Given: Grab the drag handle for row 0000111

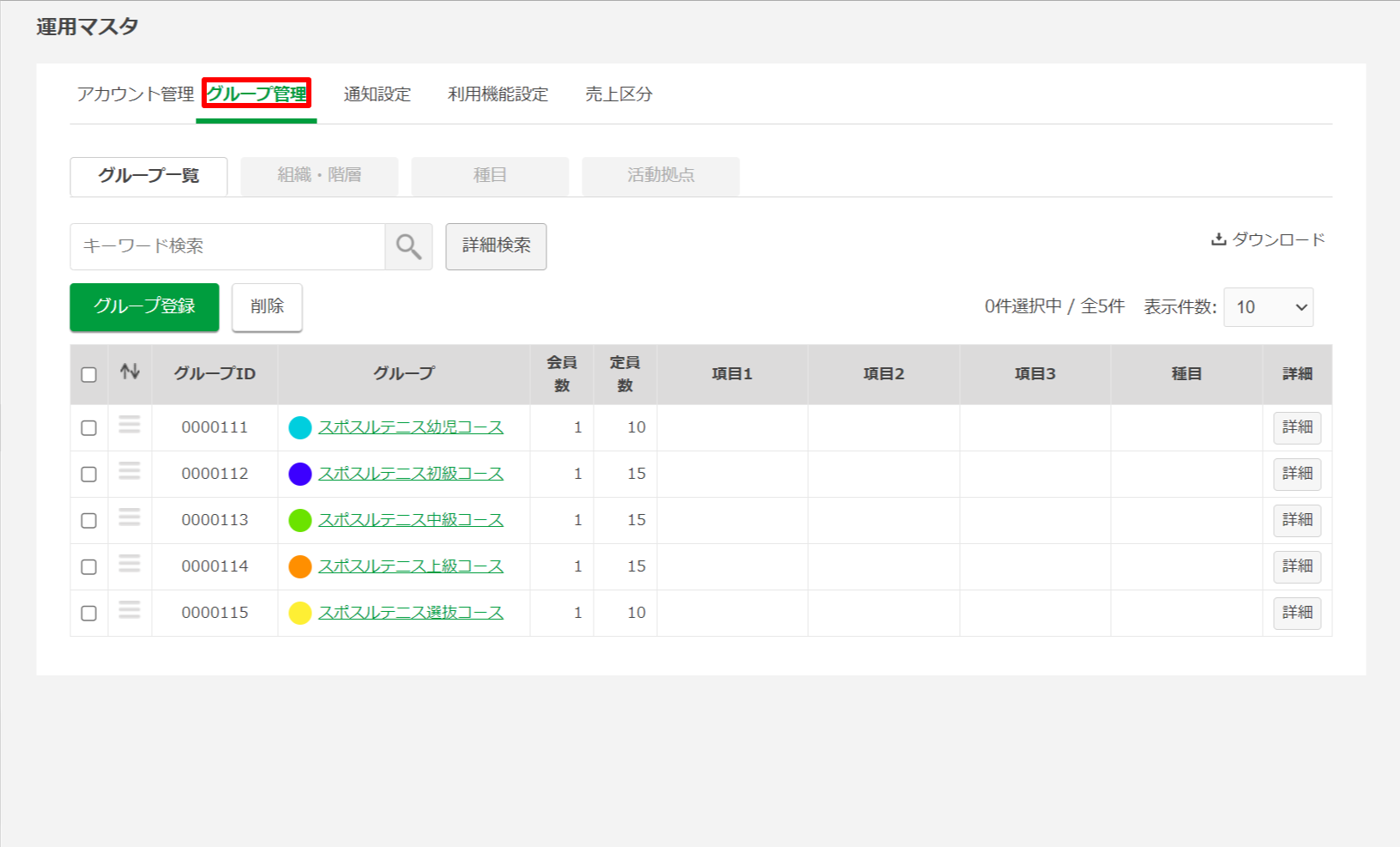Looking at the screenshot, I should pos(130,424).
